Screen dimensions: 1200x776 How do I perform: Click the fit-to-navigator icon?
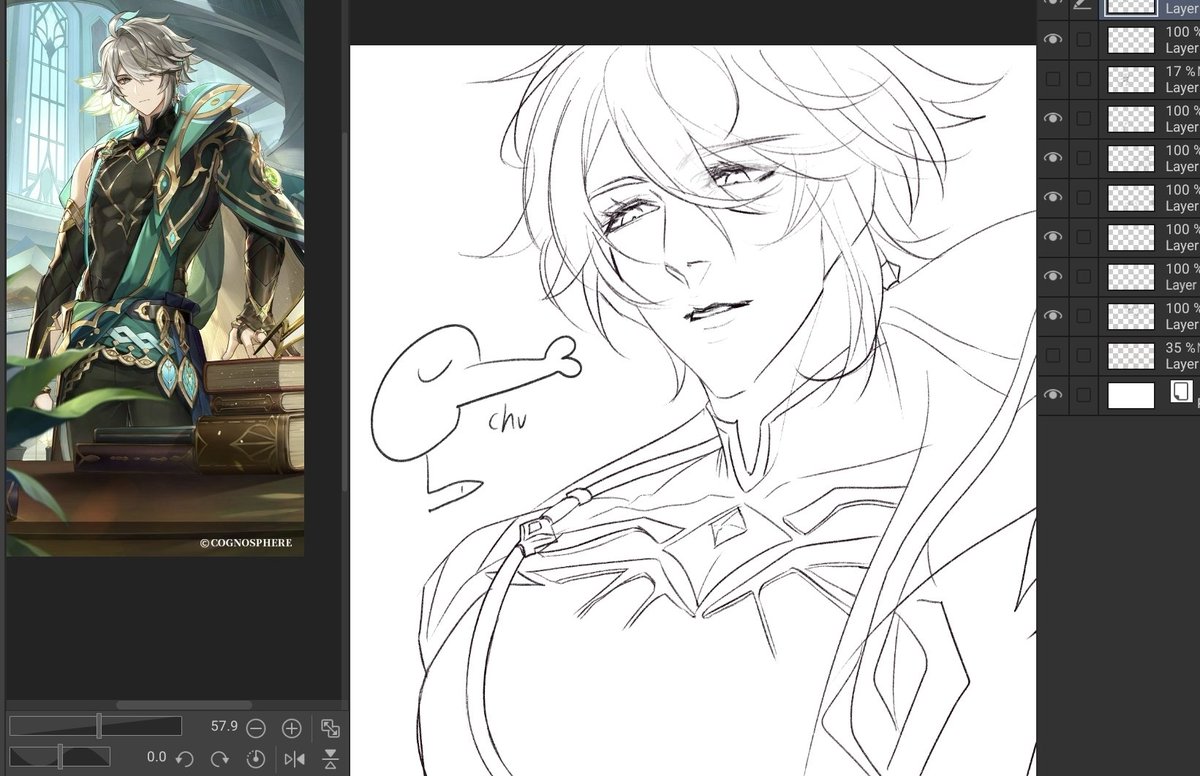[330, 728]
